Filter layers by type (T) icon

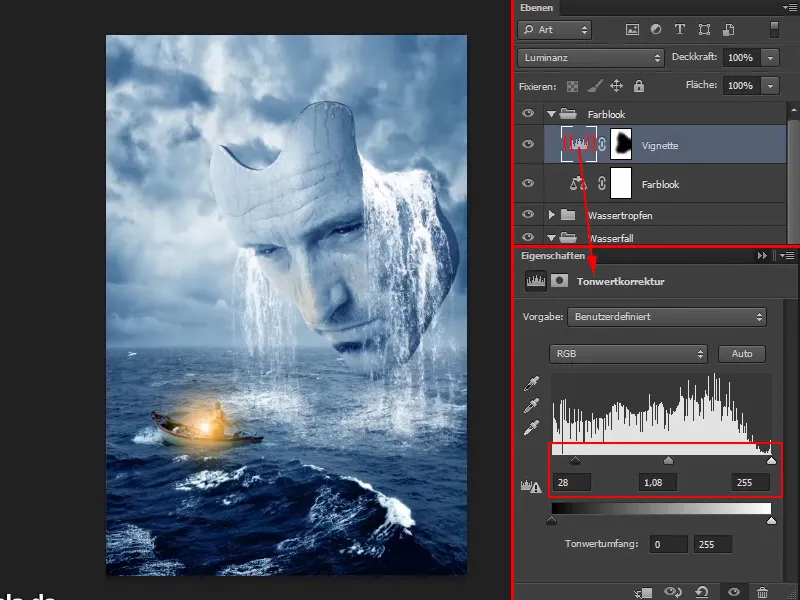pos(680,30)
